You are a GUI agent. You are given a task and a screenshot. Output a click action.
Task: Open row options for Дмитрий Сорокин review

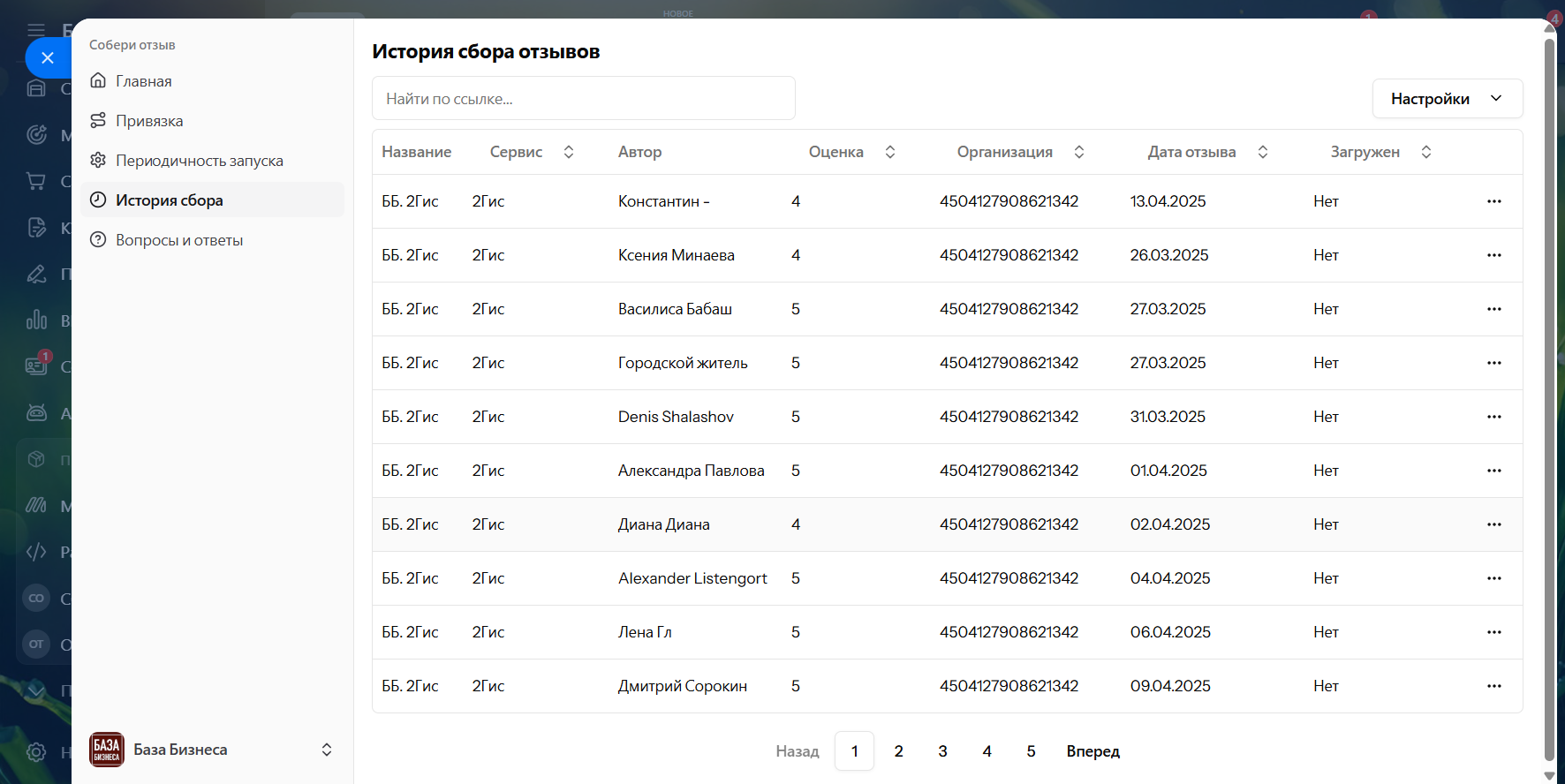[x=1494, y=686]
